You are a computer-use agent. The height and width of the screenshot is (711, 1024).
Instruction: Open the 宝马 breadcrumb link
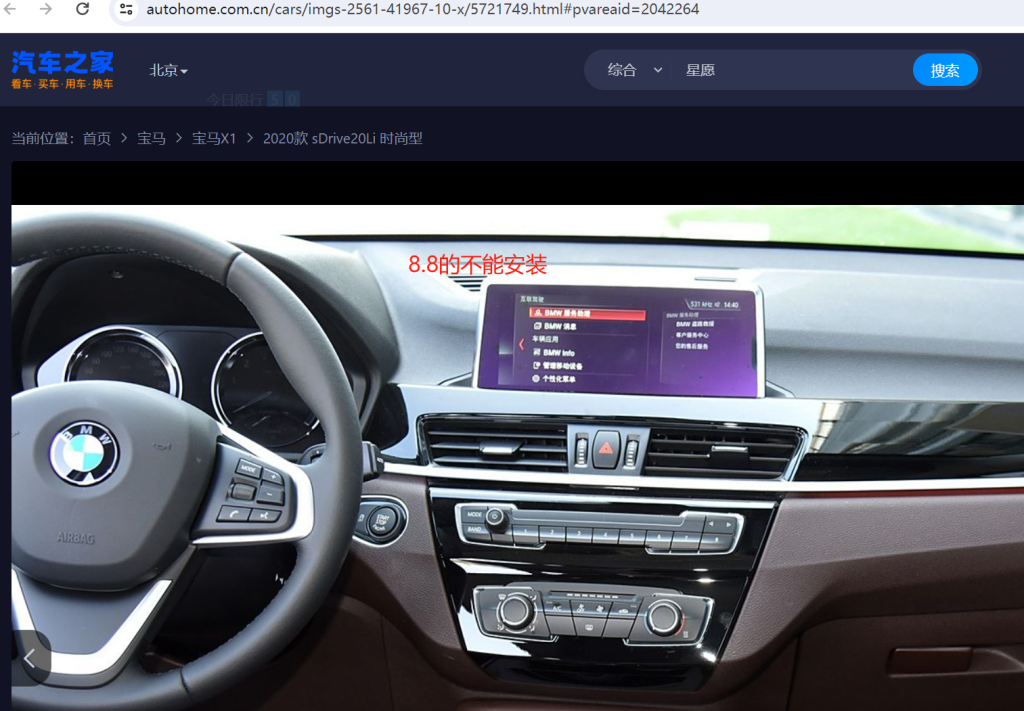[151, 138]
